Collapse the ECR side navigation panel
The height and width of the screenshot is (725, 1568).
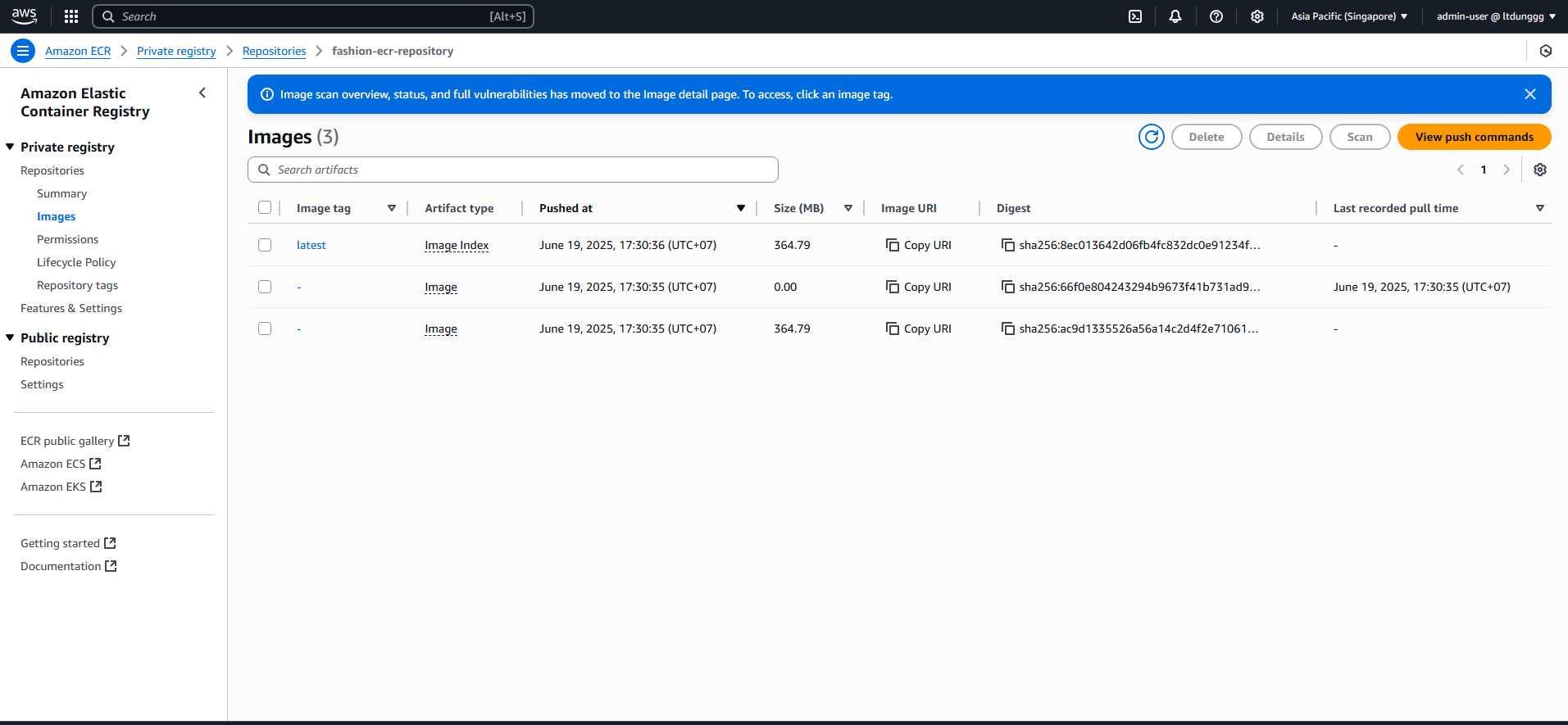(202, 93)
